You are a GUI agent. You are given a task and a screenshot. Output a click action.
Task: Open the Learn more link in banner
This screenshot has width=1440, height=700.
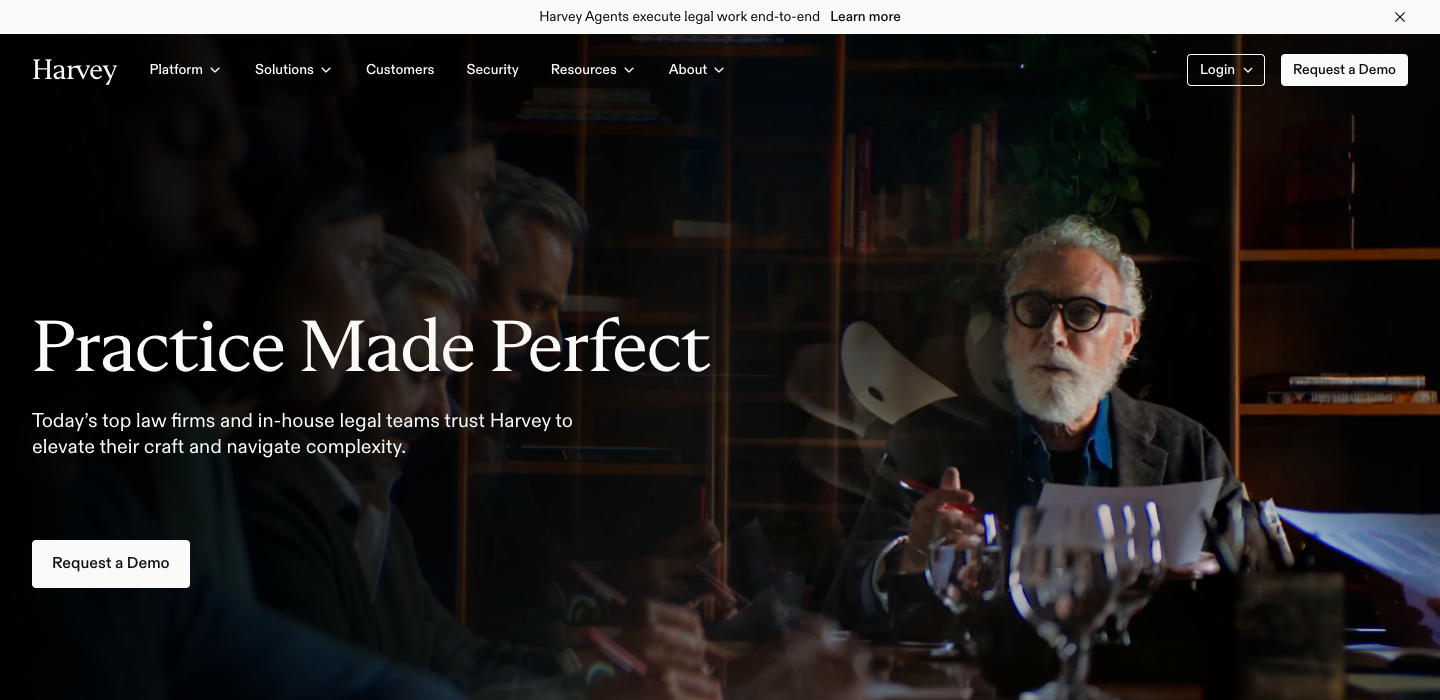pyautogui.click(x=865, y=17)
